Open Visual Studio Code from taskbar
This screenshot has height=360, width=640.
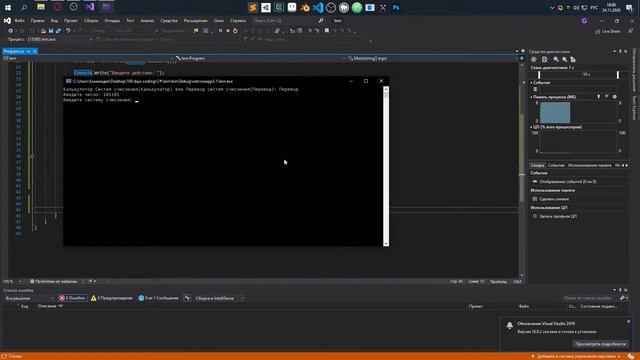click(x=318, y=7)
